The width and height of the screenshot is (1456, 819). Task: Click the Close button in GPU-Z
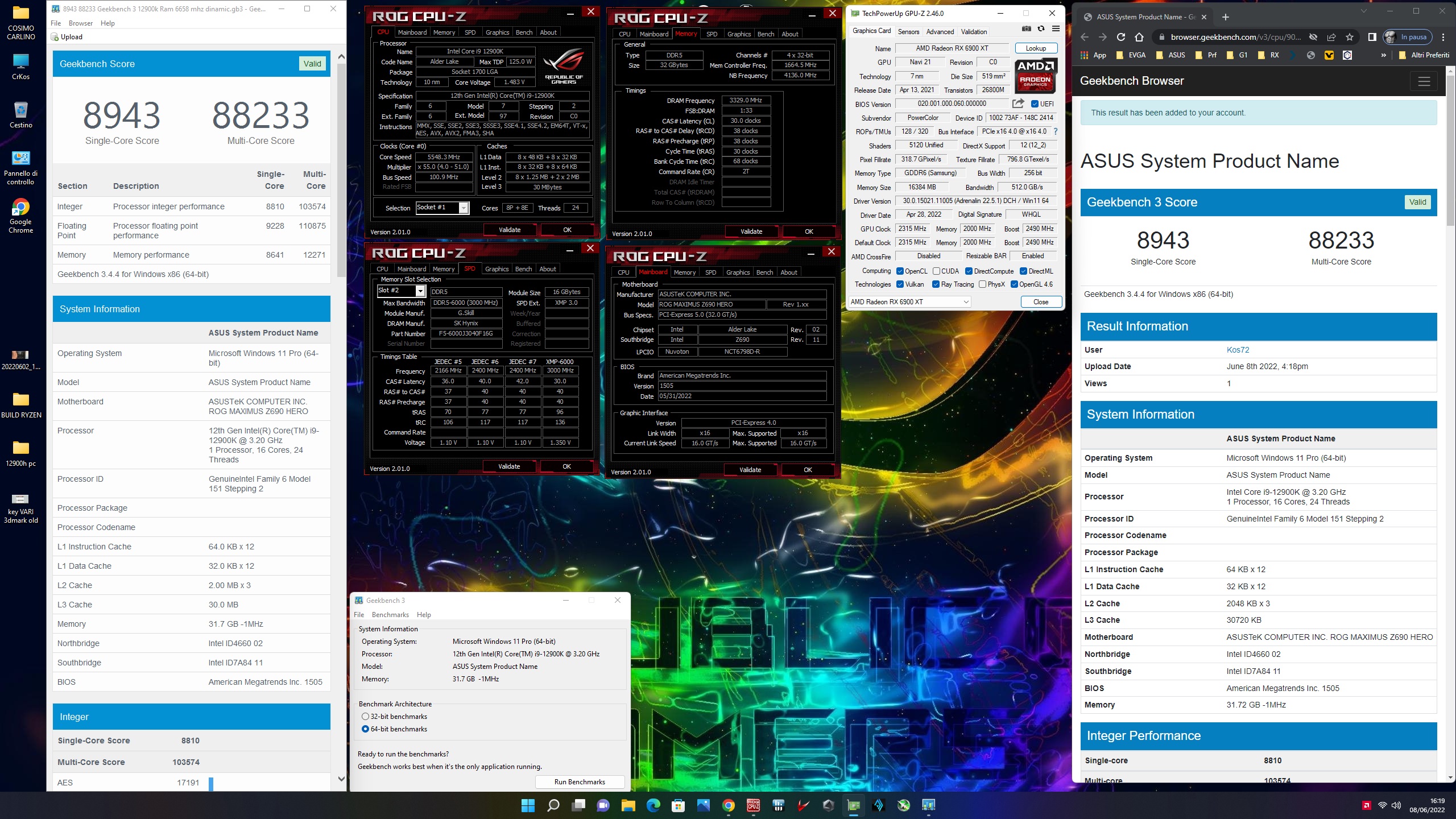tap(1041, 302)
